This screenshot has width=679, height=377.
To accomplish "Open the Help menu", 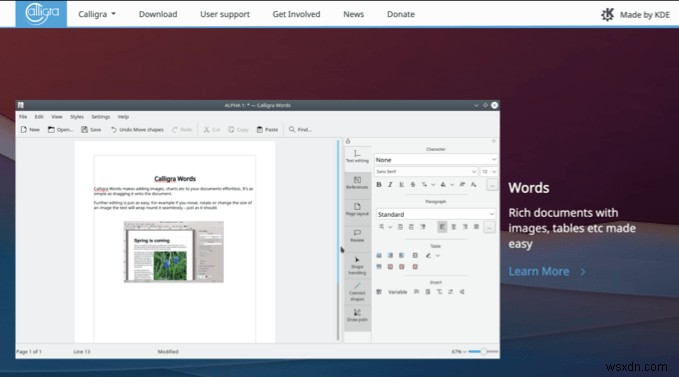I will [x=123, y=117].
